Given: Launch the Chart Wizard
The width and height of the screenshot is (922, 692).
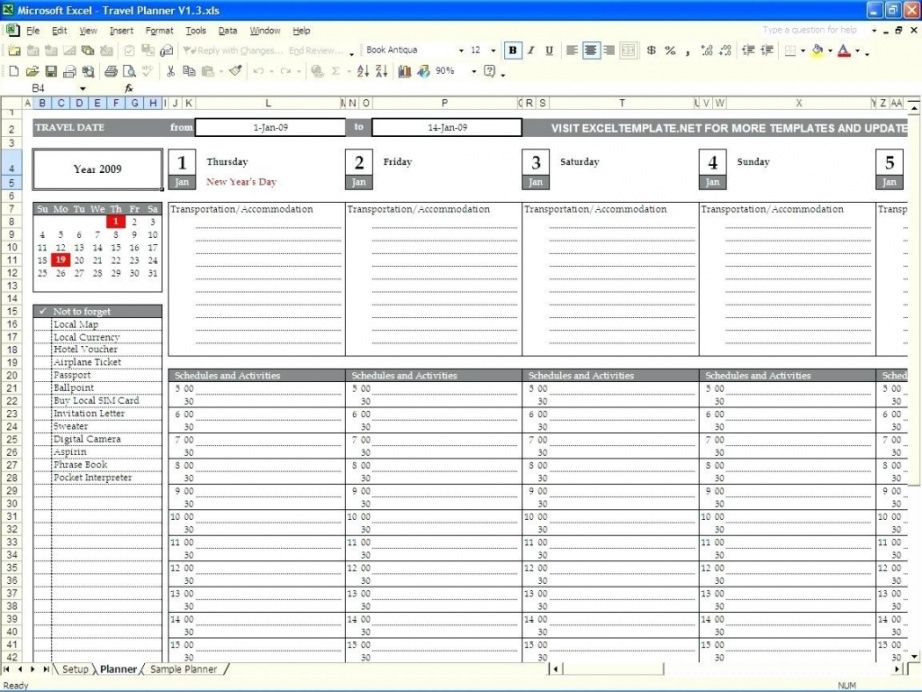Looking at the screenshot, I should [405, 72].
